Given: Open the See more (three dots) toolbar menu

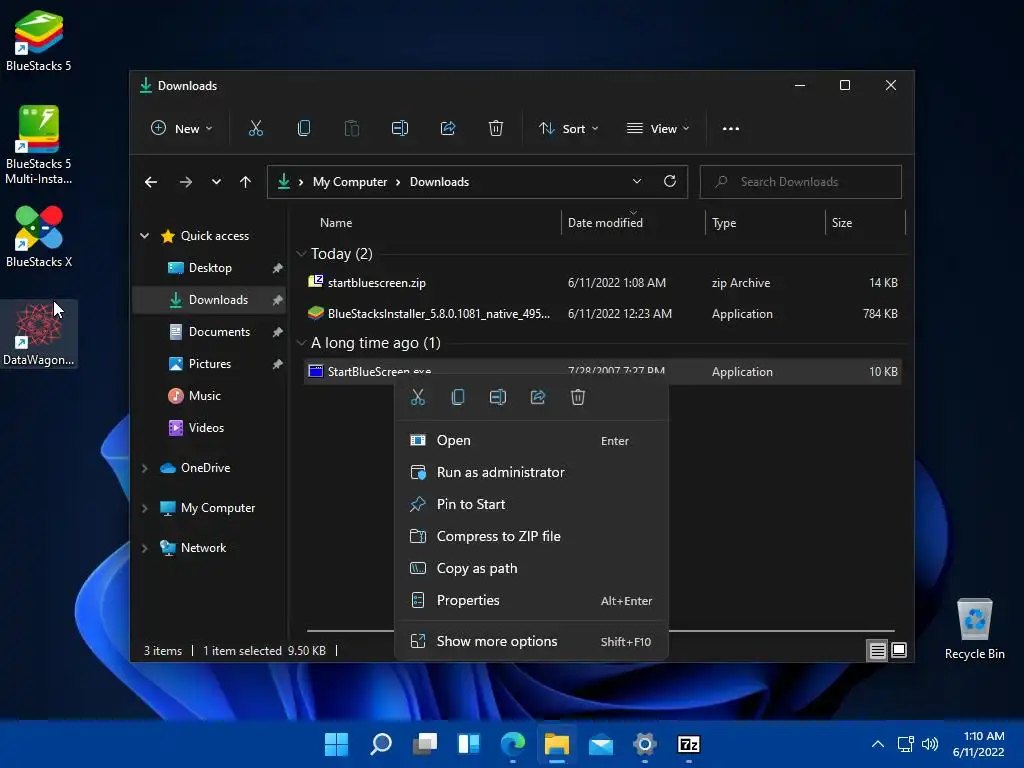Looking at the screenshot, I should click(x=731, y=129).
